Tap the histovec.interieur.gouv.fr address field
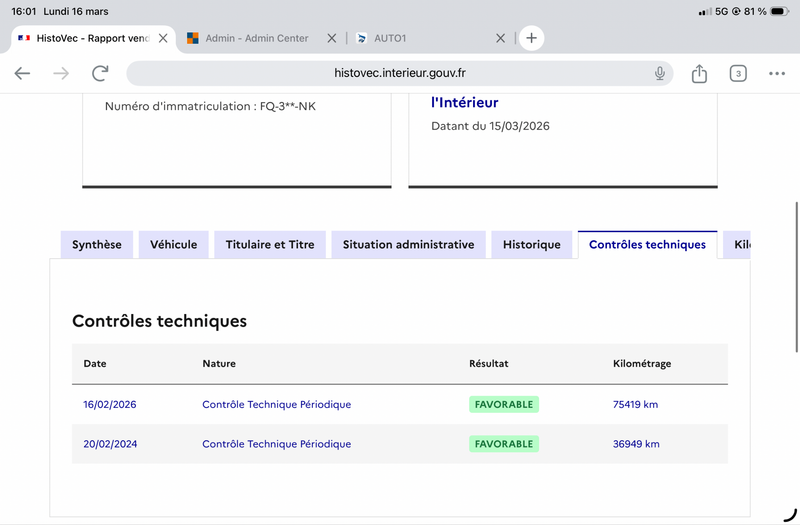 [x=399, y=73]
